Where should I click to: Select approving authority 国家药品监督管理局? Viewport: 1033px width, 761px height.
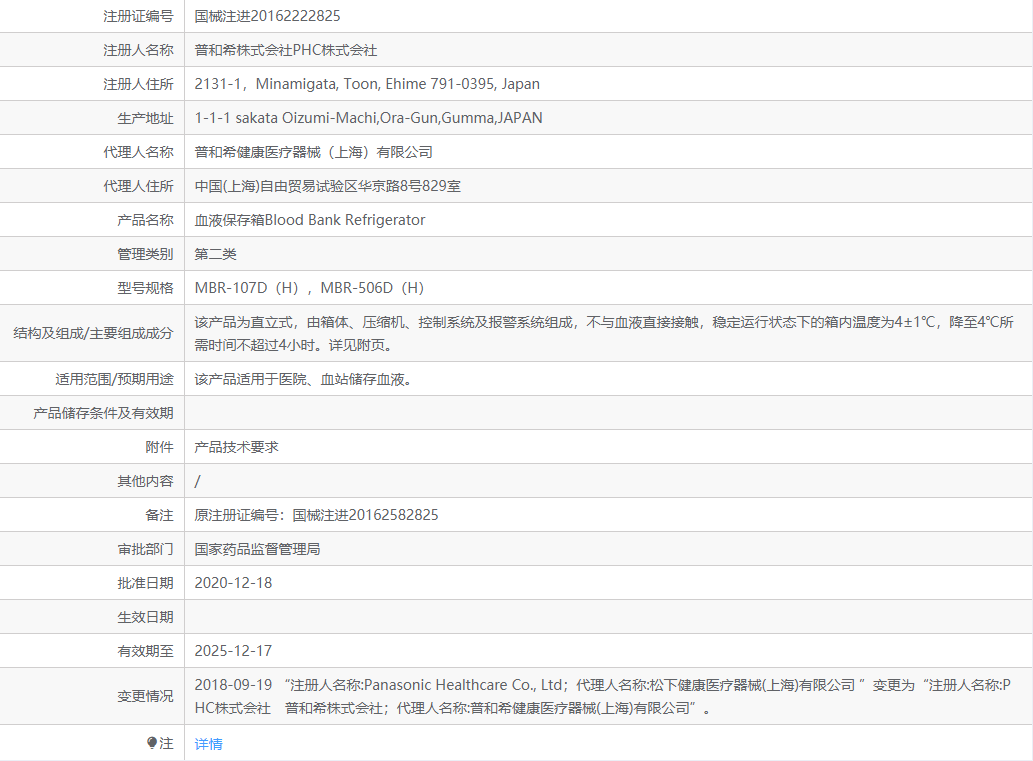click(258, 549)
